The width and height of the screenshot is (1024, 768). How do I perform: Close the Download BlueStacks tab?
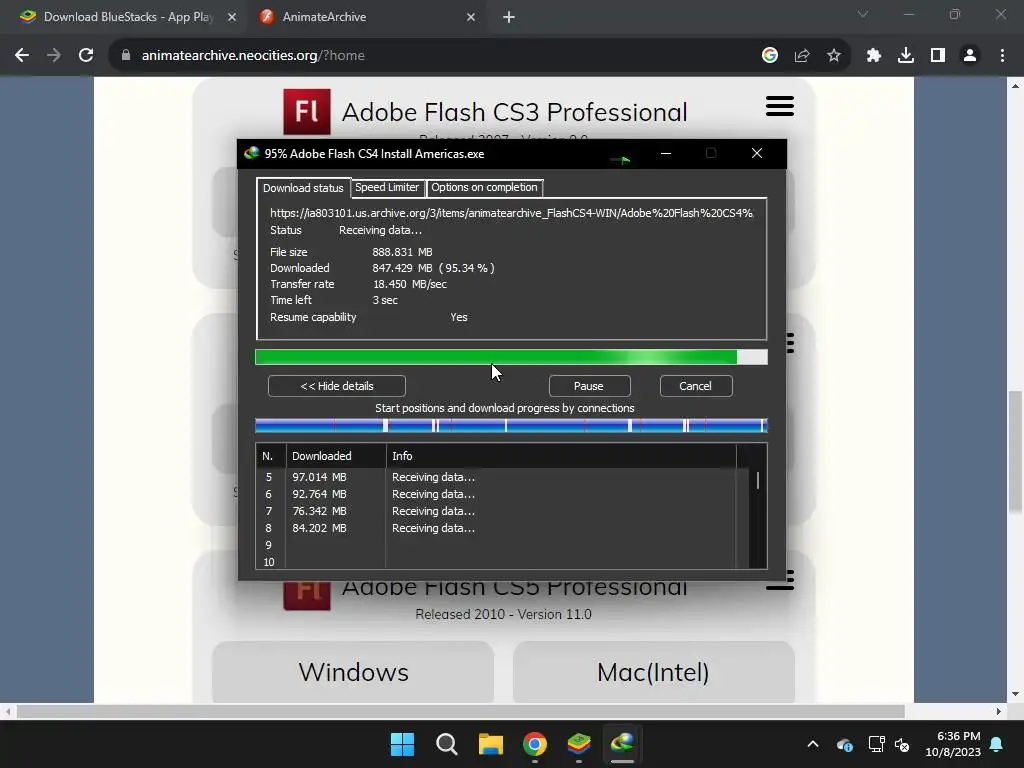pos(232,17)
